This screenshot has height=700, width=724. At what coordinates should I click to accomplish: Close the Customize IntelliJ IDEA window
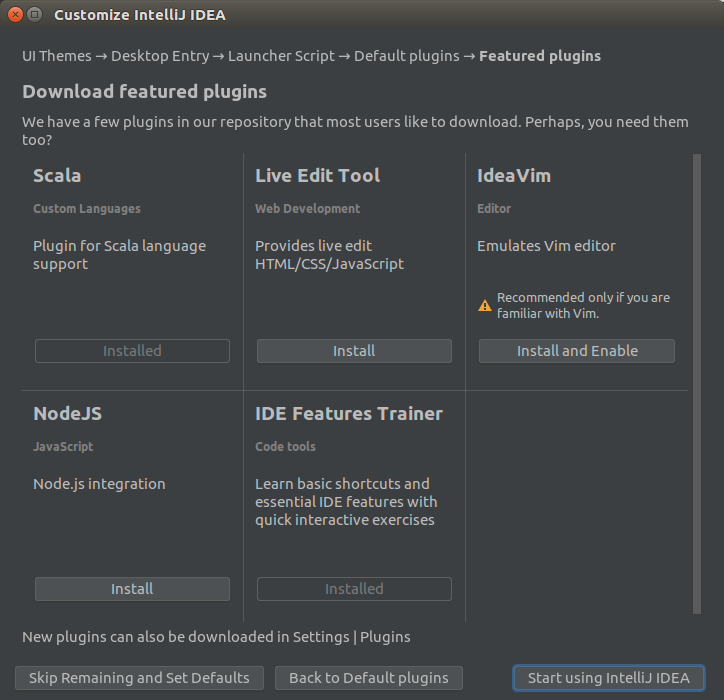pyautogui.click(x=15, y=15)
